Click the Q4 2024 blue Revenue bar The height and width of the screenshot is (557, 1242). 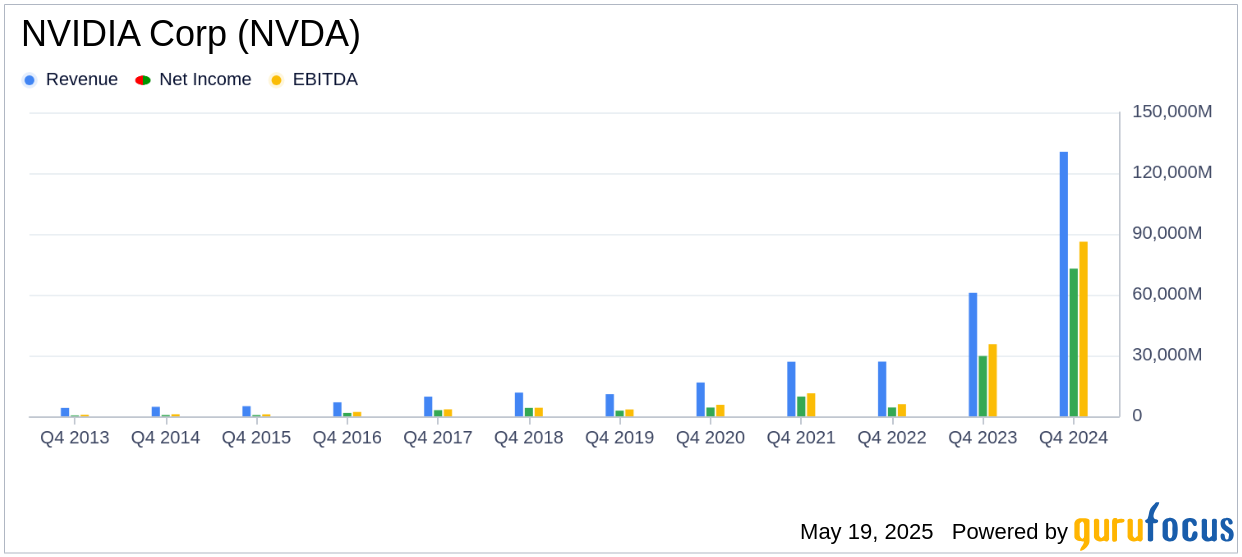[x=1064, y=284]
